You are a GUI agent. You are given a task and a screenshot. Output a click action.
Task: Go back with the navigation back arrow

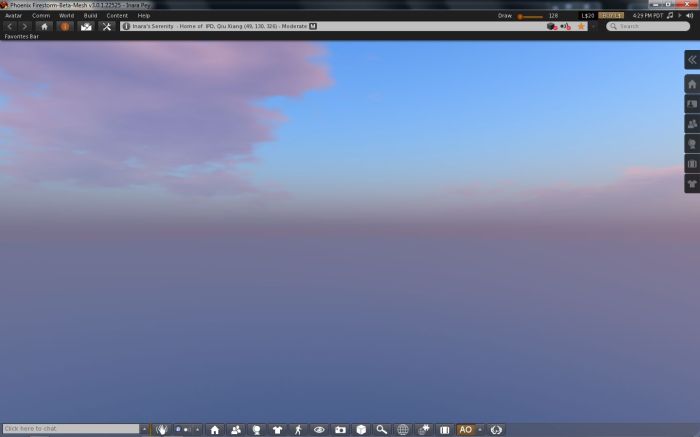click(10, 26)
